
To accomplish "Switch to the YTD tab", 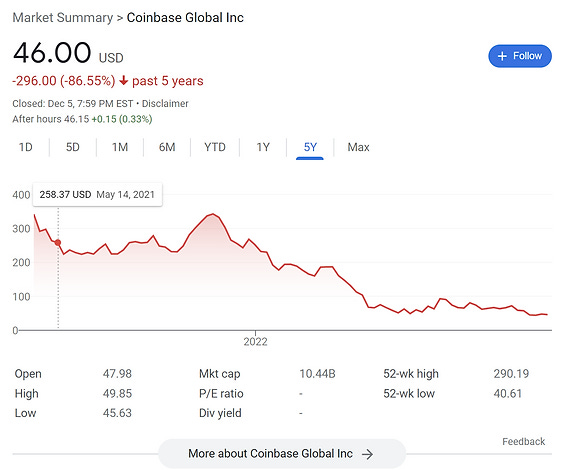I will click(215, 147).
